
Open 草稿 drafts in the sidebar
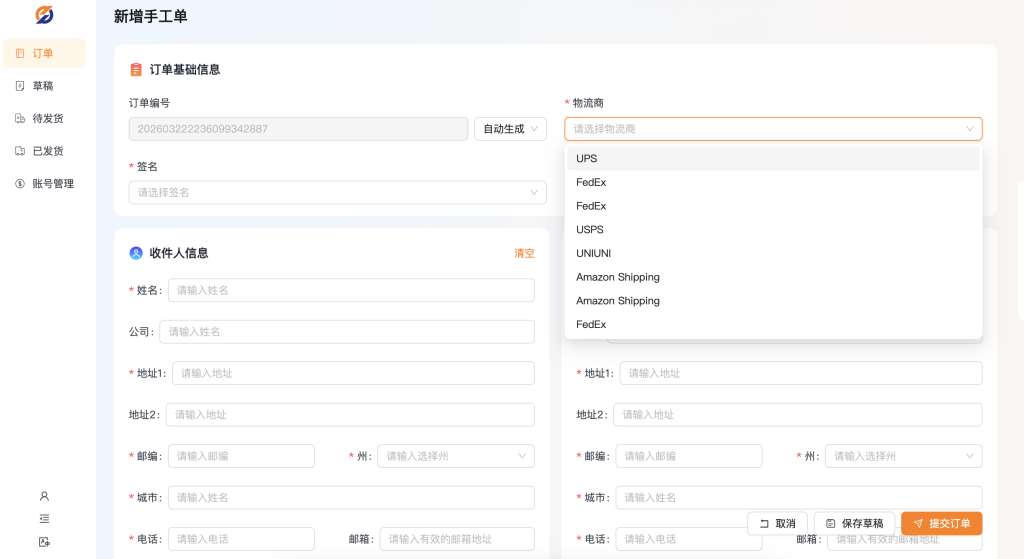(x=44, y=86)
